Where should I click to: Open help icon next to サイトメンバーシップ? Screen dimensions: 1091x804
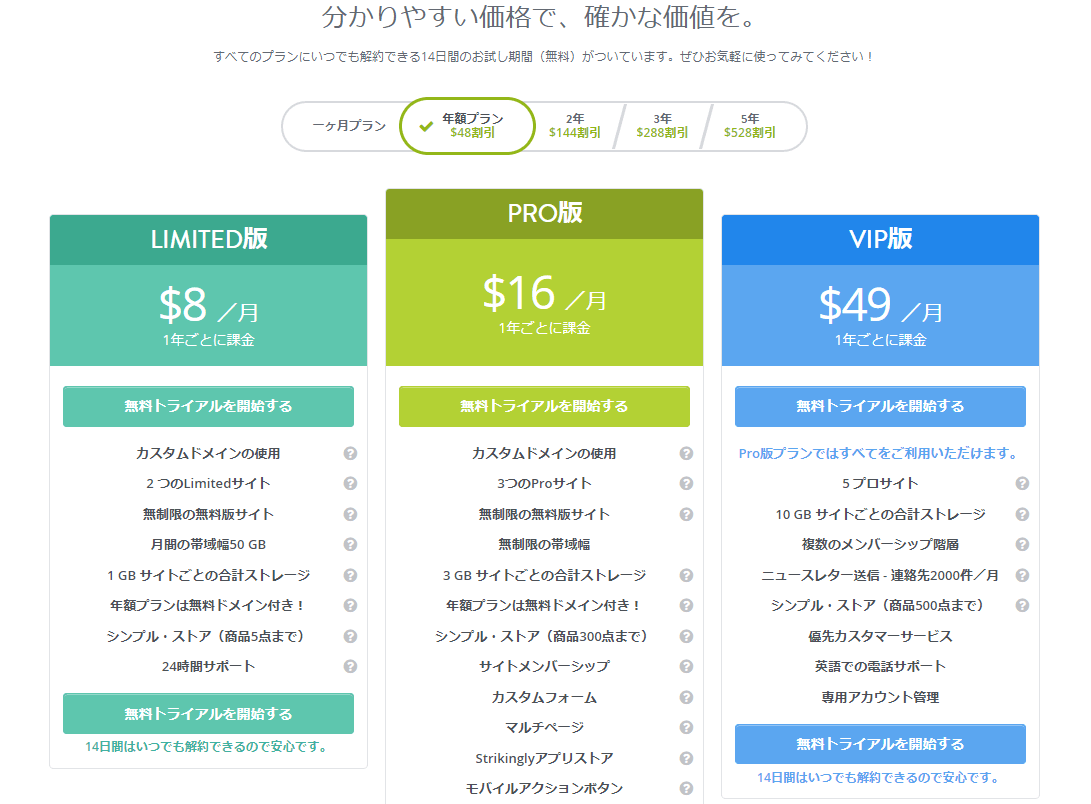click(x=686, y=667)
